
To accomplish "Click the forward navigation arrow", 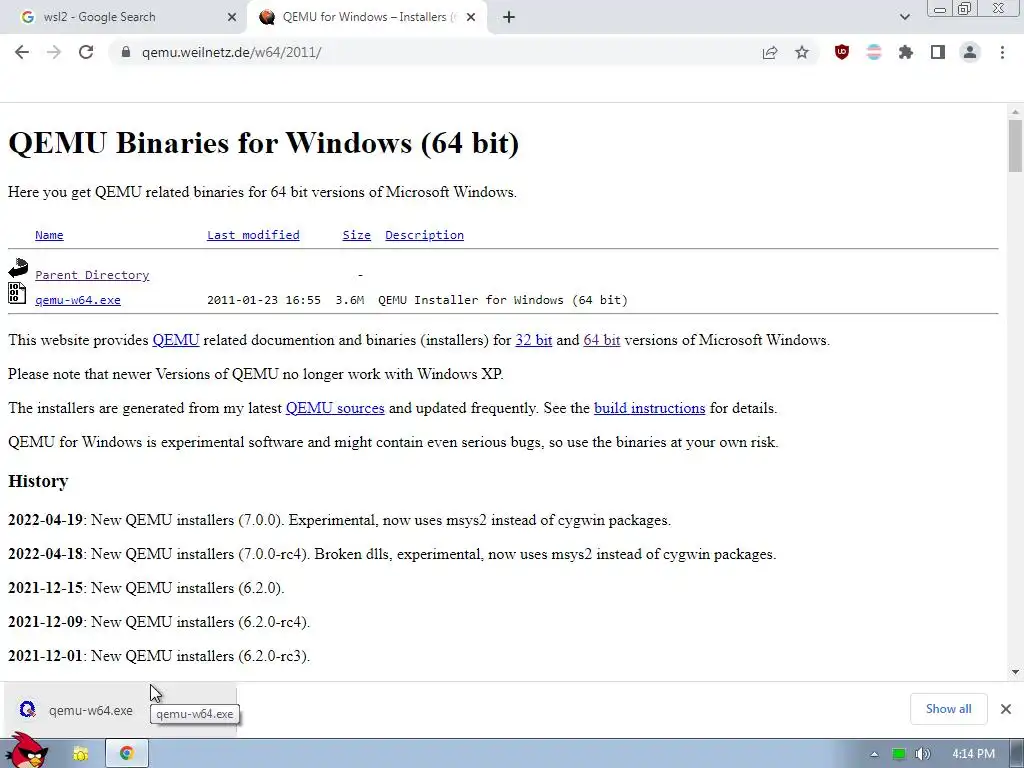I will [54, 52].
